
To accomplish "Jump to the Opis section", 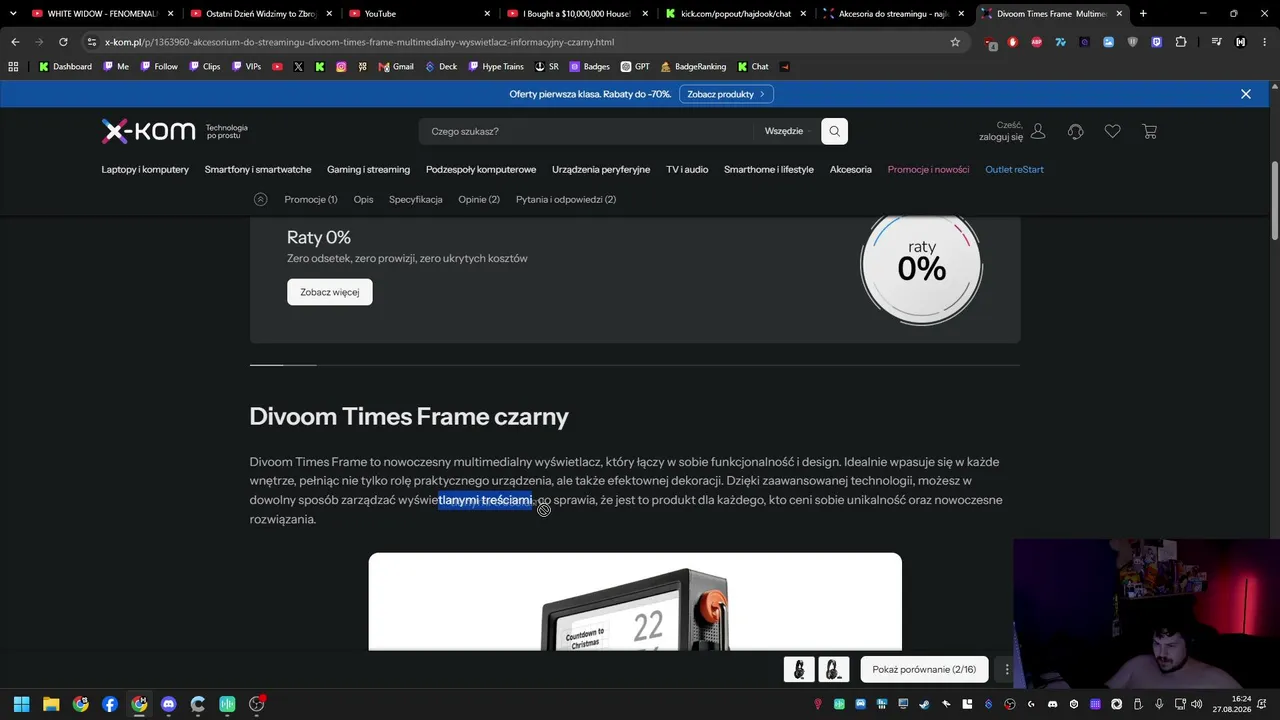I will pos(363,199).
